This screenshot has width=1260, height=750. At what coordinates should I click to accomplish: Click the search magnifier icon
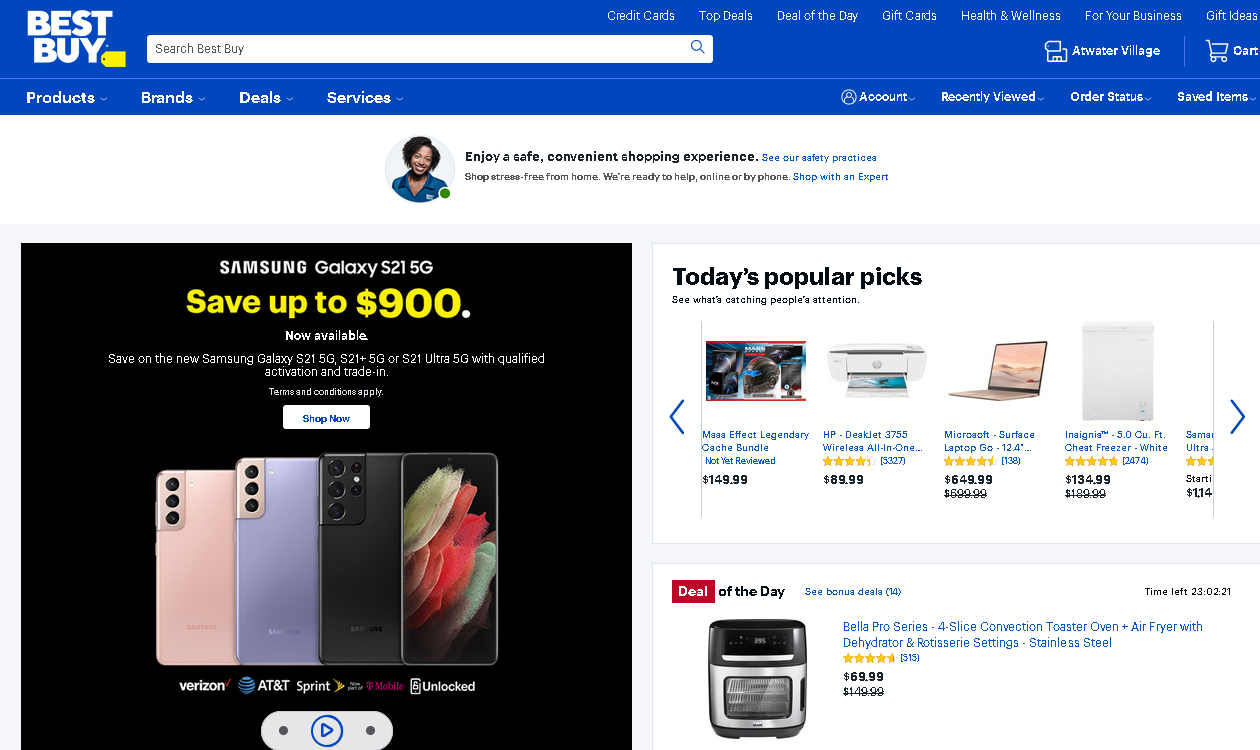point(698,47)
